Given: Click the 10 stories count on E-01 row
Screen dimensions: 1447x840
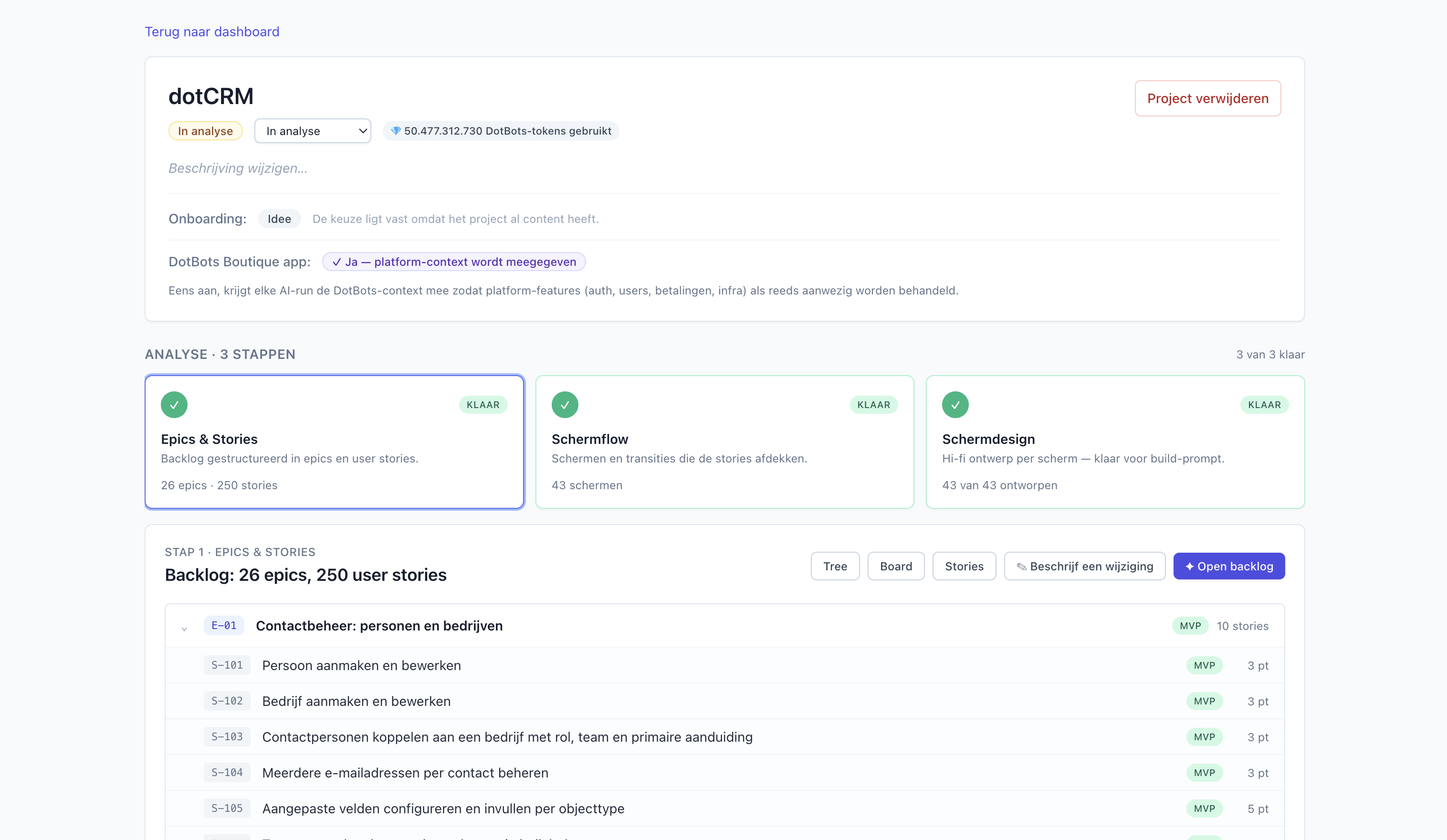Looking at the screenshot, I should pyautogui.click(x=1242, y=626).
